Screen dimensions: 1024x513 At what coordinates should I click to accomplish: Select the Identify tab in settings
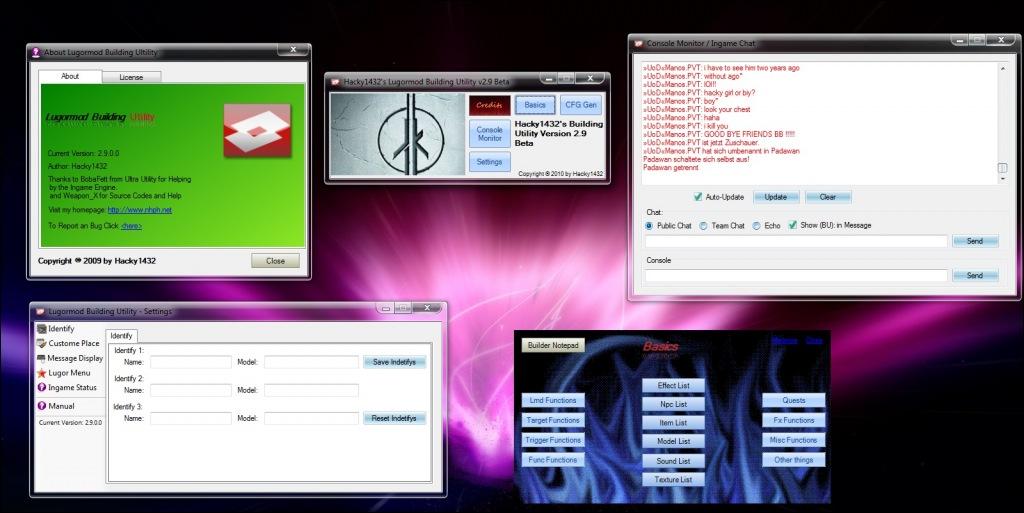(121, 336)
